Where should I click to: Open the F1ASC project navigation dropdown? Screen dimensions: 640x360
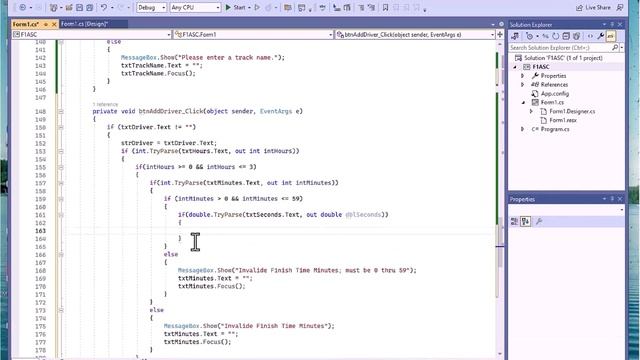pos(91,35)
